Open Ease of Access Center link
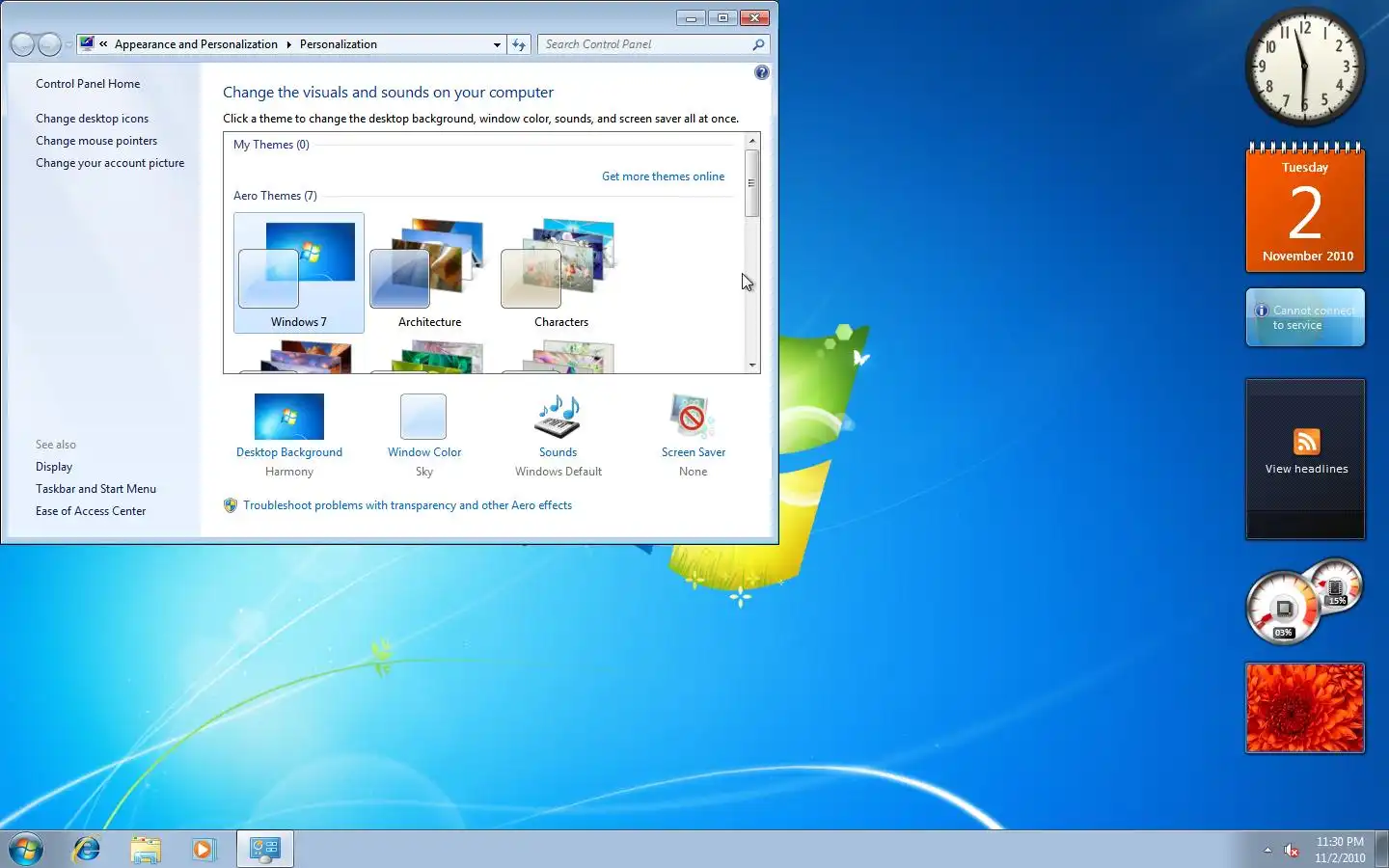This screenshot has height=868, width=1389. coord(91,511)
